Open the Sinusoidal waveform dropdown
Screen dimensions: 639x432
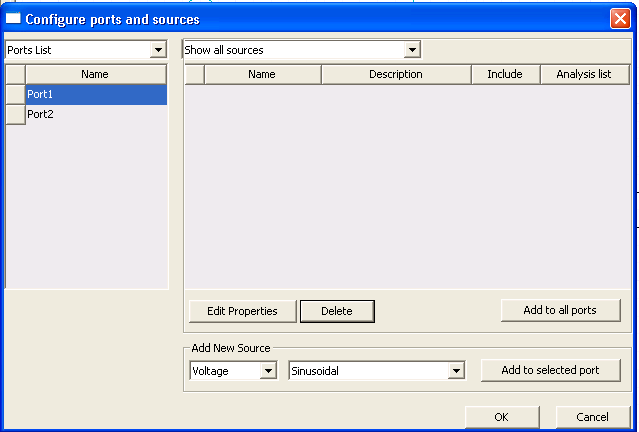click(x=456, y=371)
